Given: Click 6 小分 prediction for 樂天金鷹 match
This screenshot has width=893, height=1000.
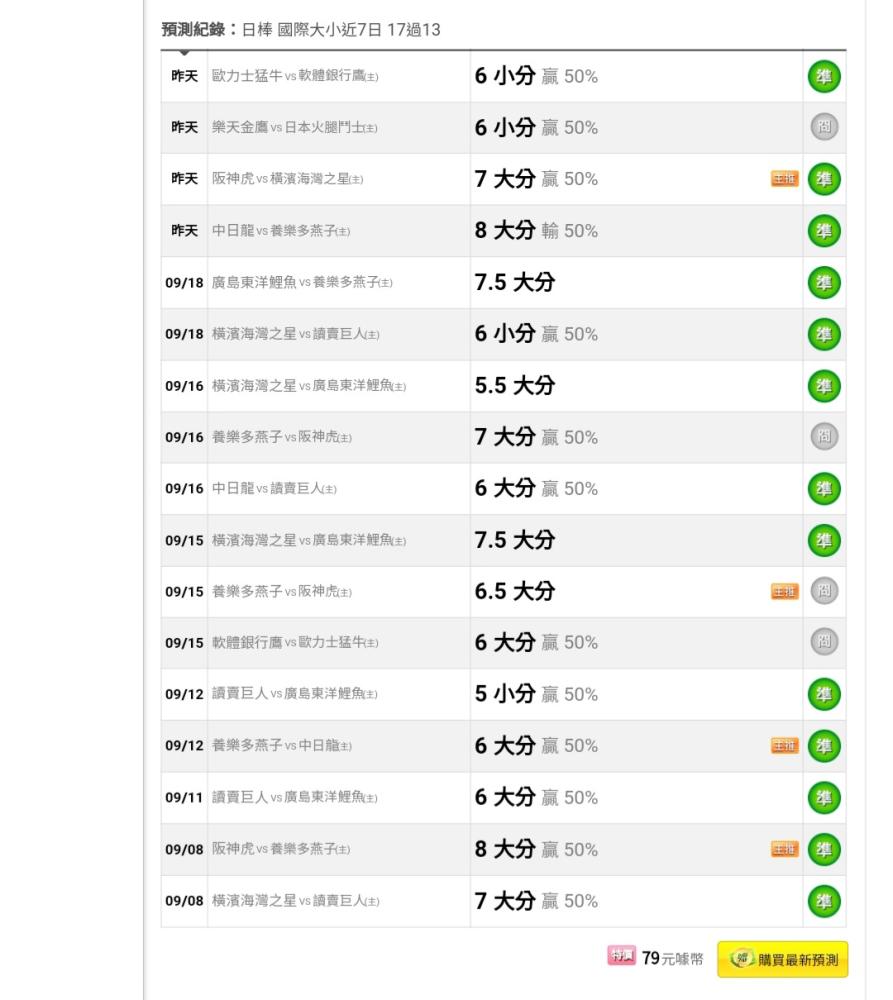Looking at the screenshot, I should [536, 128].
